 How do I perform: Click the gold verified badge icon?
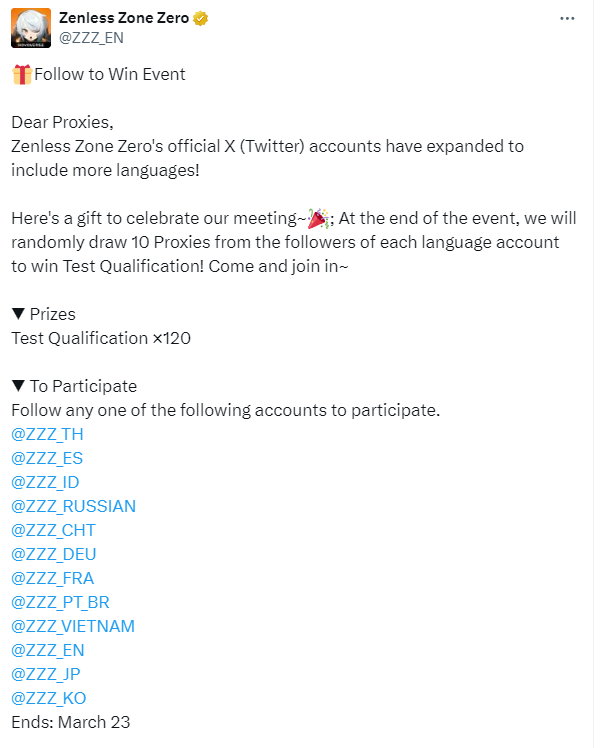click(200, 18)
